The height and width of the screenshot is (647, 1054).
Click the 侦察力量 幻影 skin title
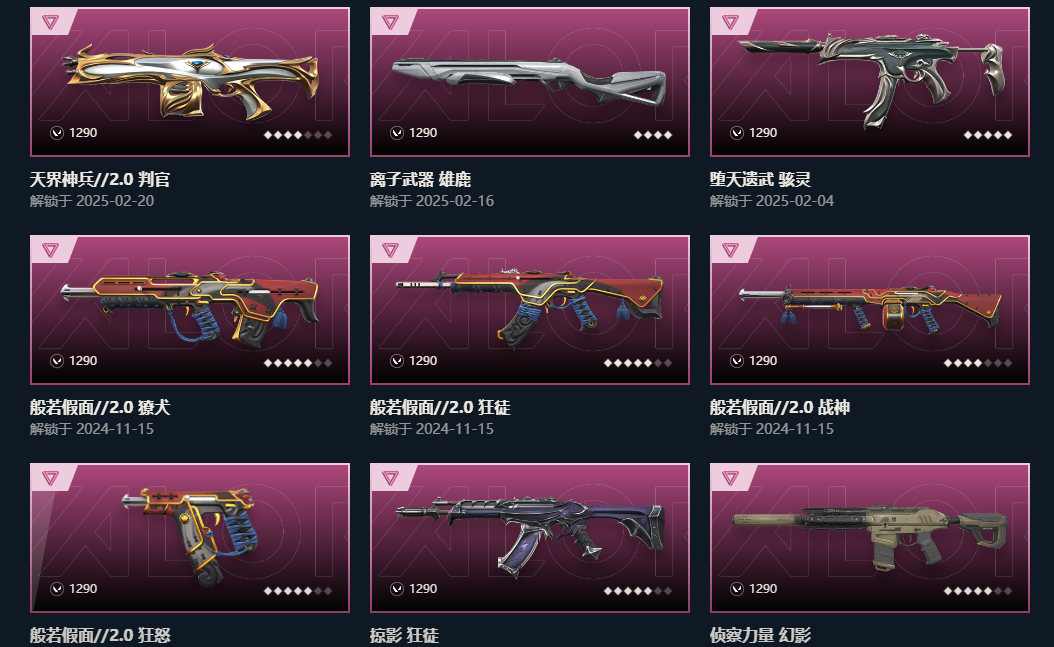760,635
